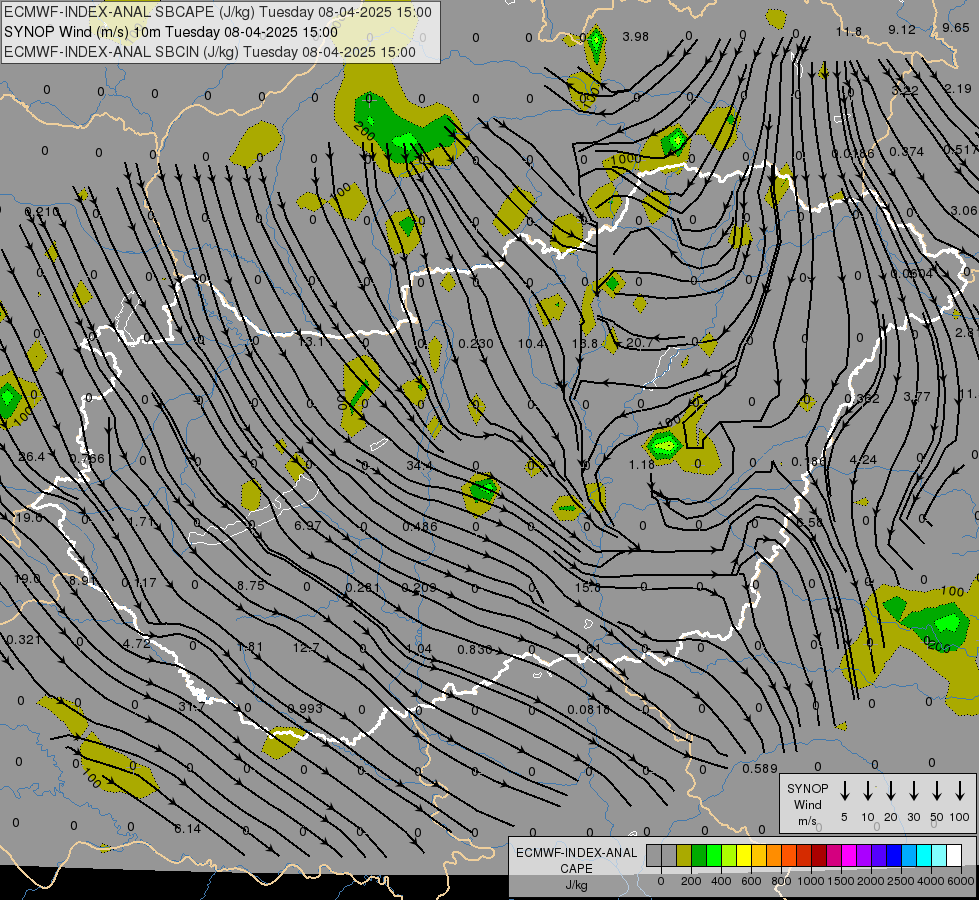The height and width of the screenshot is (900, 979).
Task: Click the map value 0.210
Action: pyautogui.click(x=42, y=212)
